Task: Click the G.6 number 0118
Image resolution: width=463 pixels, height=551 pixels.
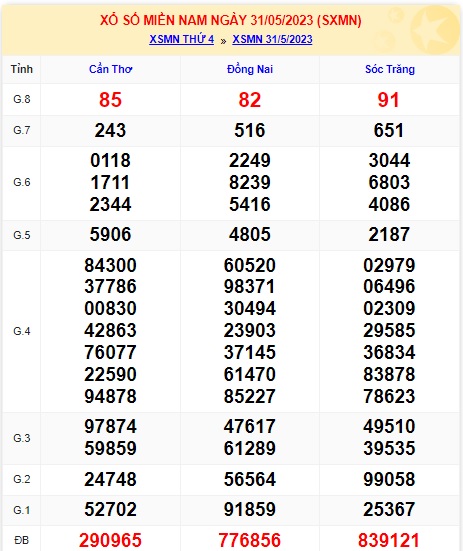Action: [x=110, y=161]
